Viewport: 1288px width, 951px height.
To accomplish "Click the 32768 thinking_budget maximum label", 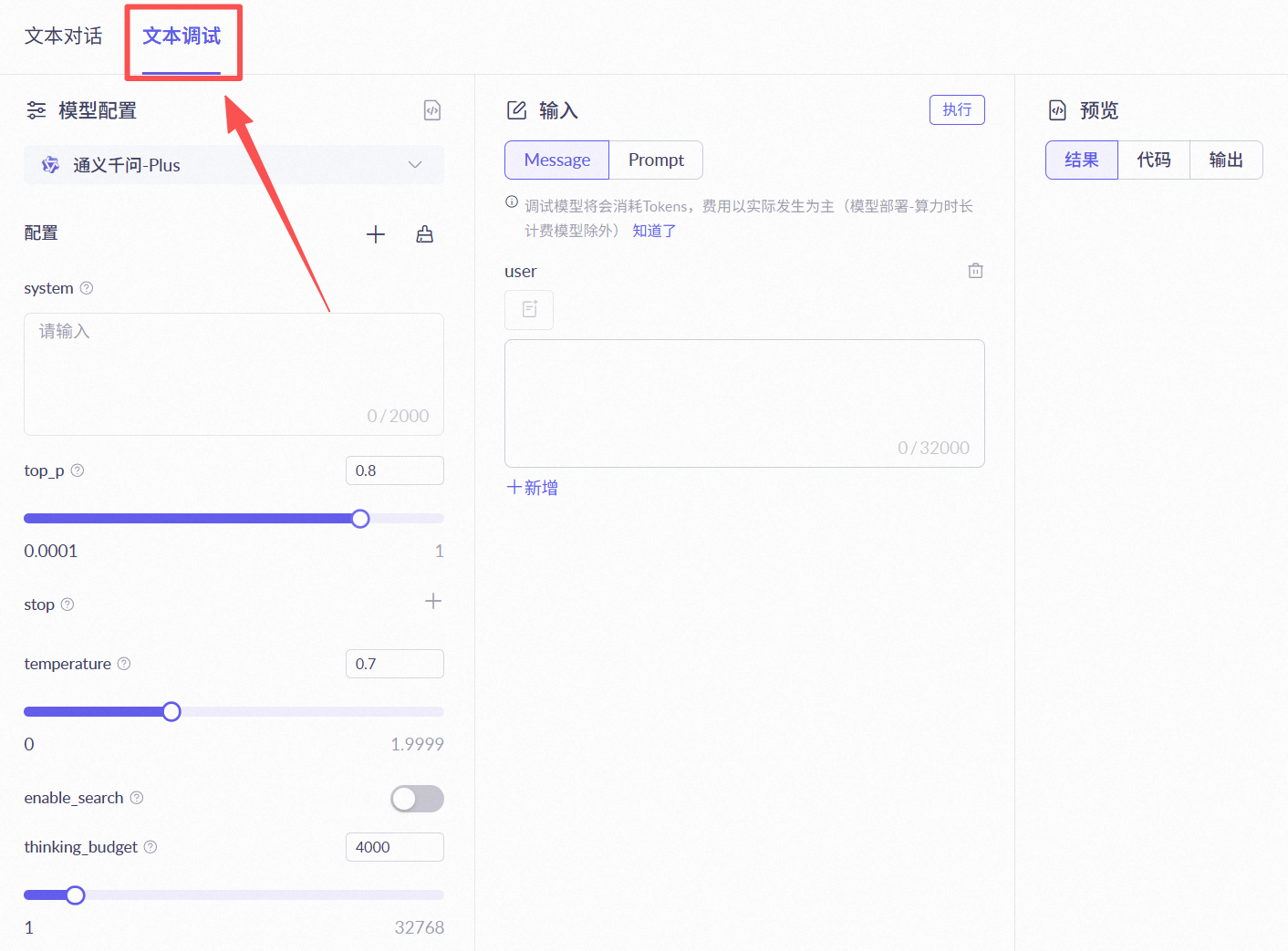I will click(419, 927).
